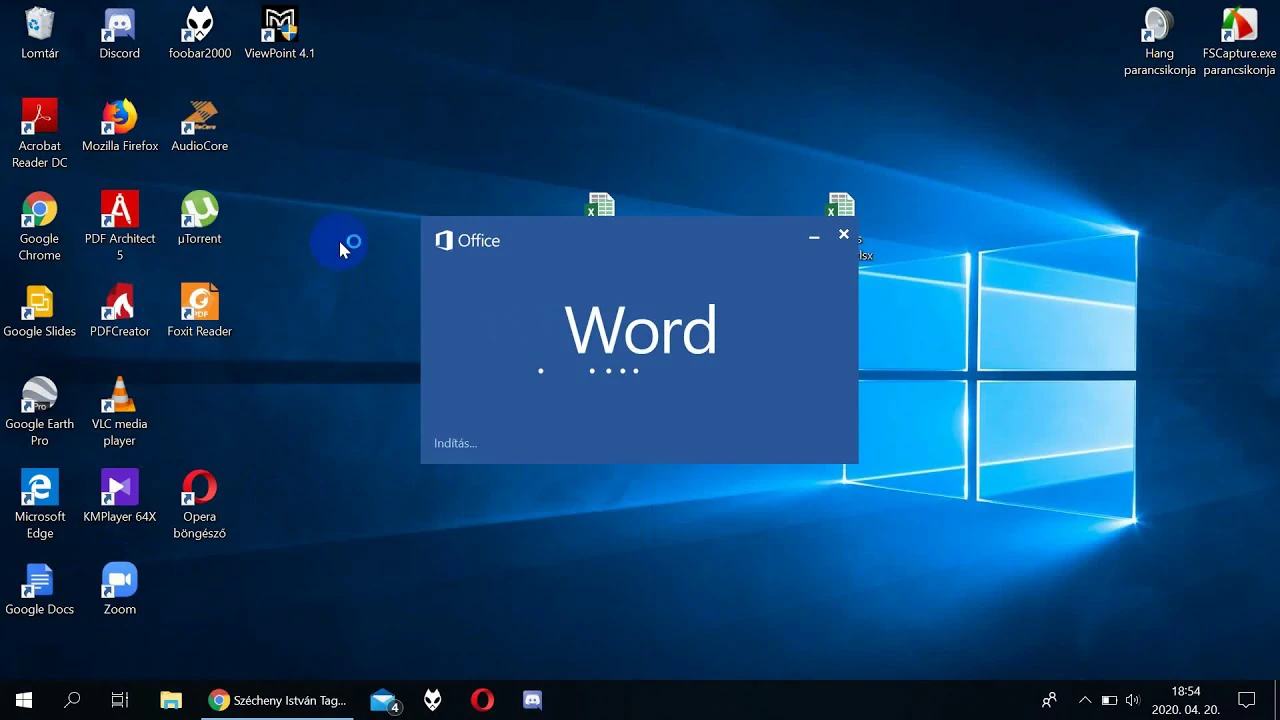Select the Google Earth Pro icon
Image resolution: width=1280 pixels, height=720 pixels.
[x=39, y=412]
